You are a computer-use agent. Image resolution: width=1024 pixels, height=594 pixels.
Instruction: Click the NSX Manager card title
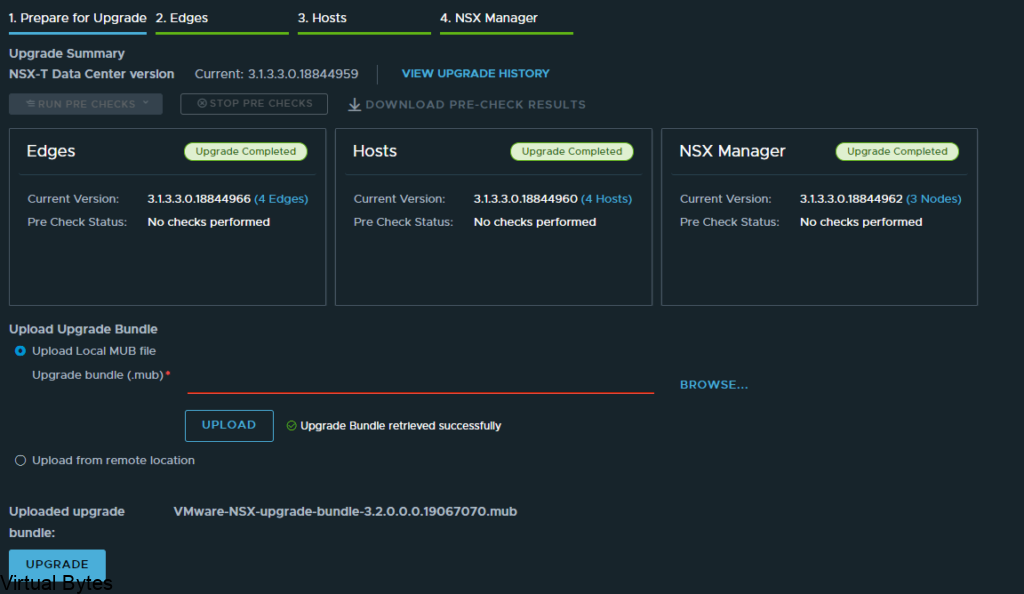coord(732,151)
